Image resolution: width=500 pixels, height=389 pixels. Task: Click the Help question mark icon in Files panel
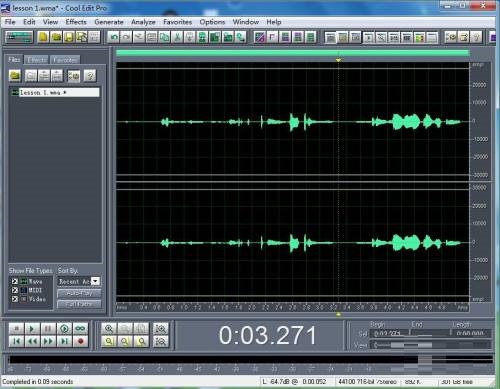point(90,76)
